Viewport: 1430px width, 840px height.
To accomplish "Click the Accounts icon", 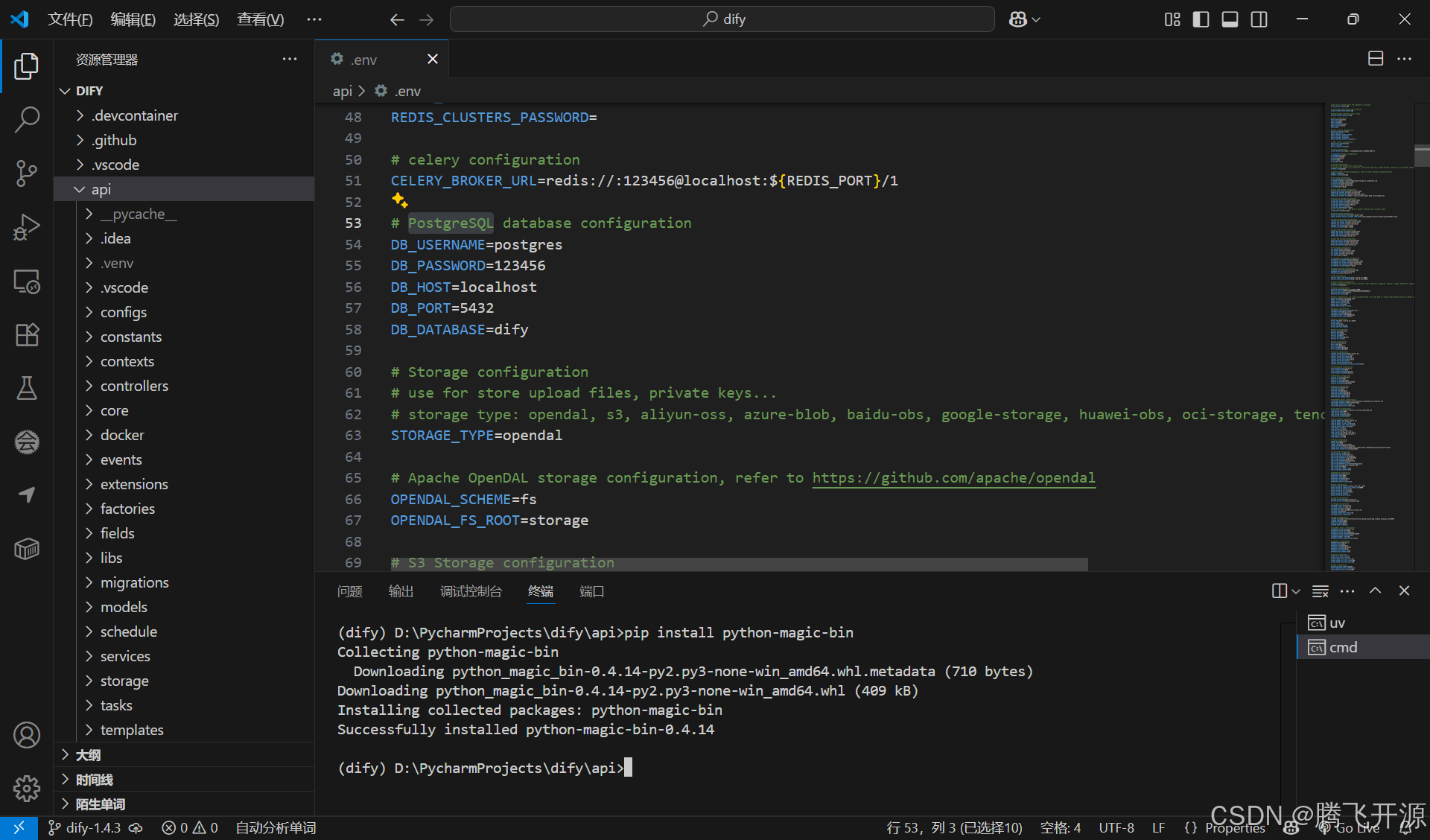I will pyautogui.click(x=27, y=735).
